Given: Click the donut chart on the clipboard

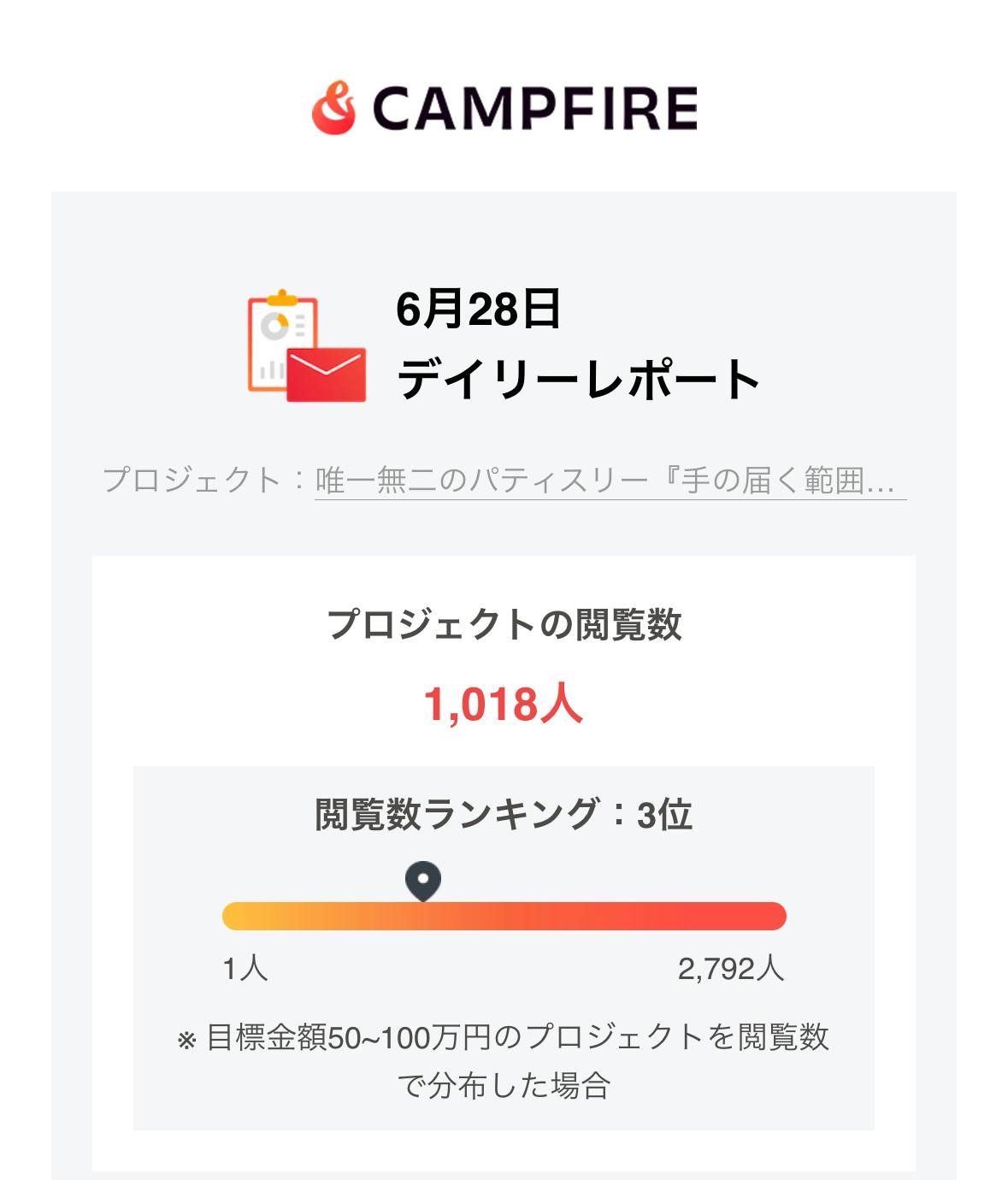Looking at the screenshot, I should tap(275, 326).
